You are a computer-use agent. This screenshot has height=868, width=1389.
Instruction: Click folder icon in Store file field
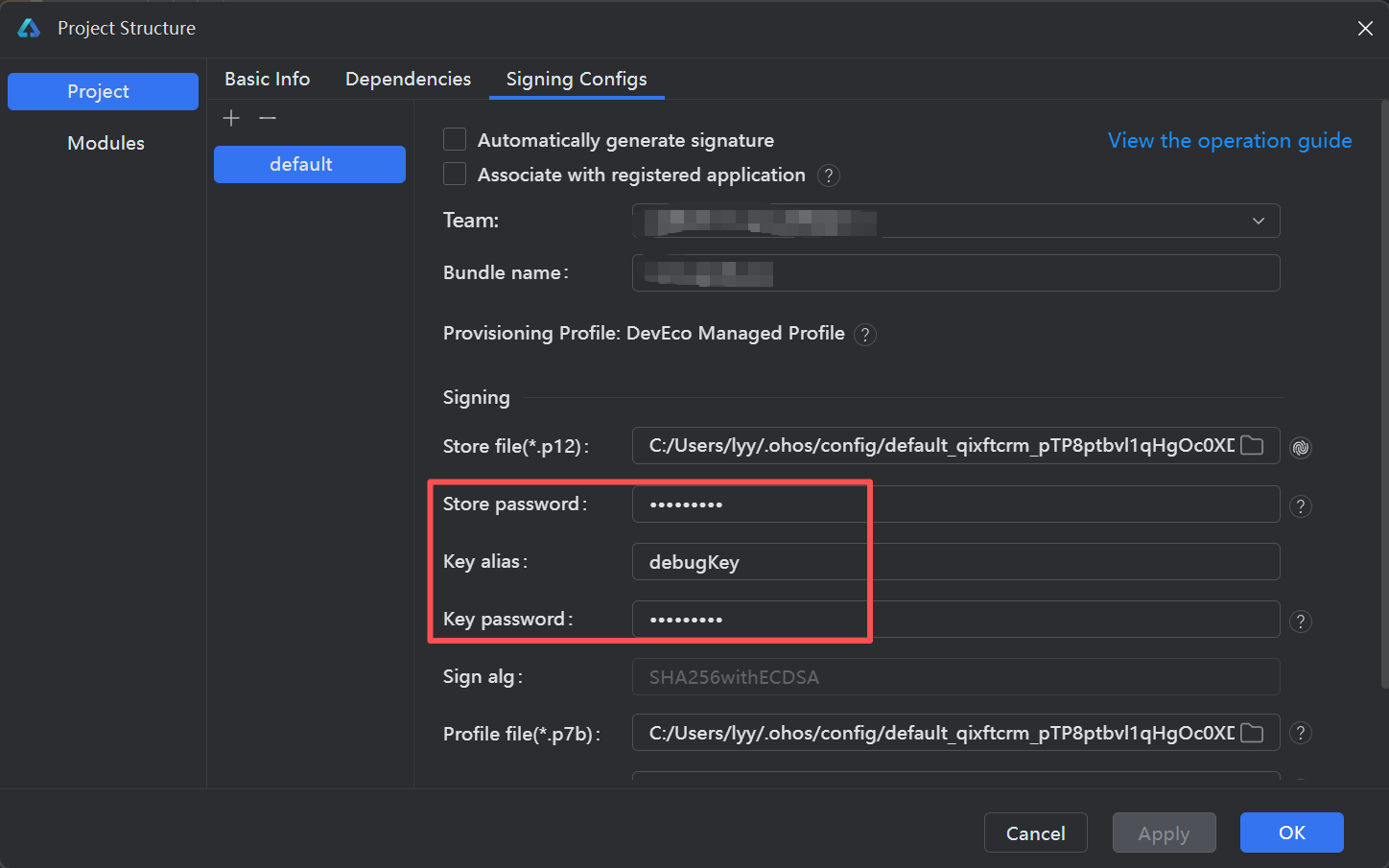[1252, 445]
